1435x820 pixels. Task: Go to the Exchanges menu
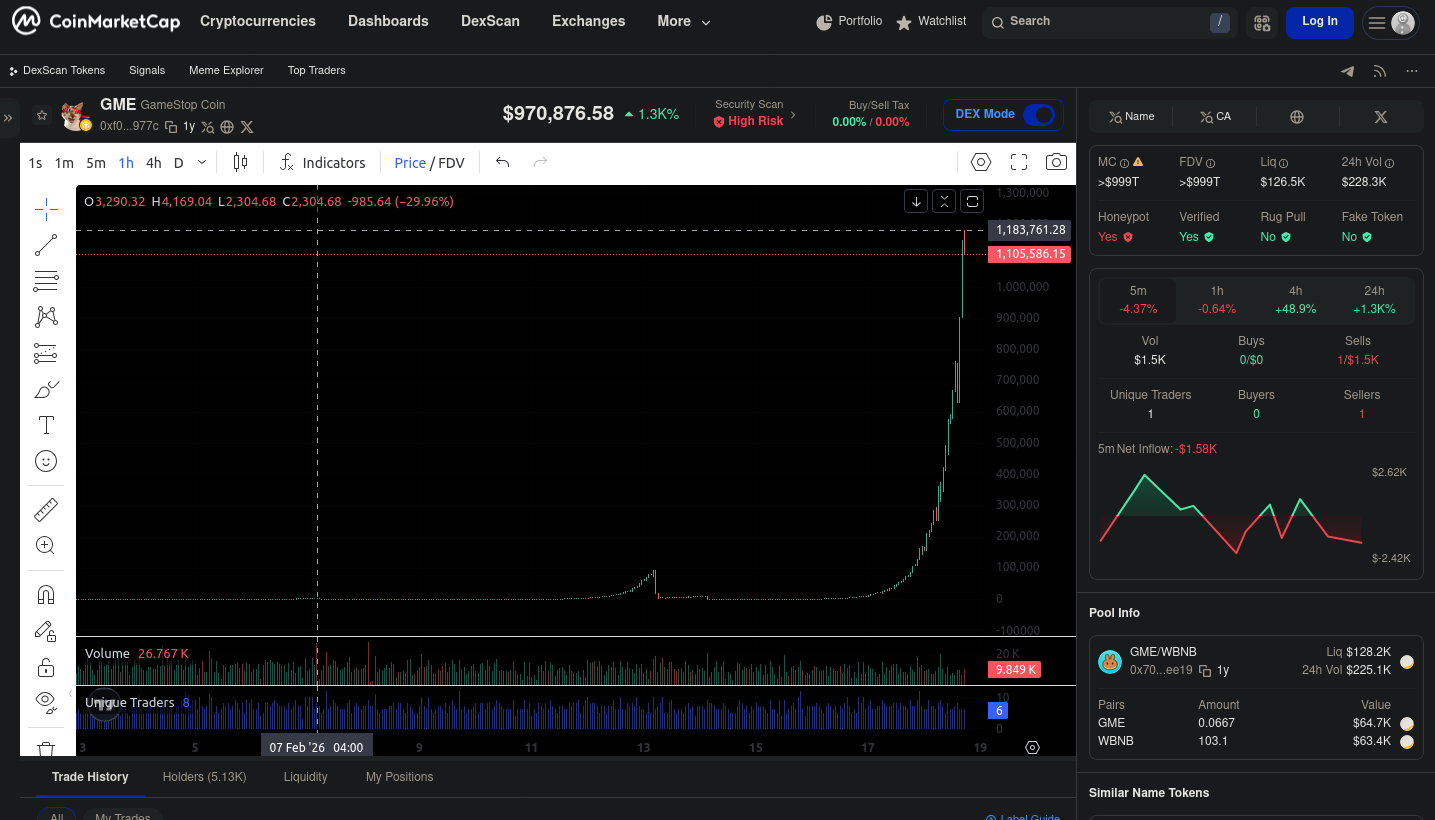(x=589, y=21)
